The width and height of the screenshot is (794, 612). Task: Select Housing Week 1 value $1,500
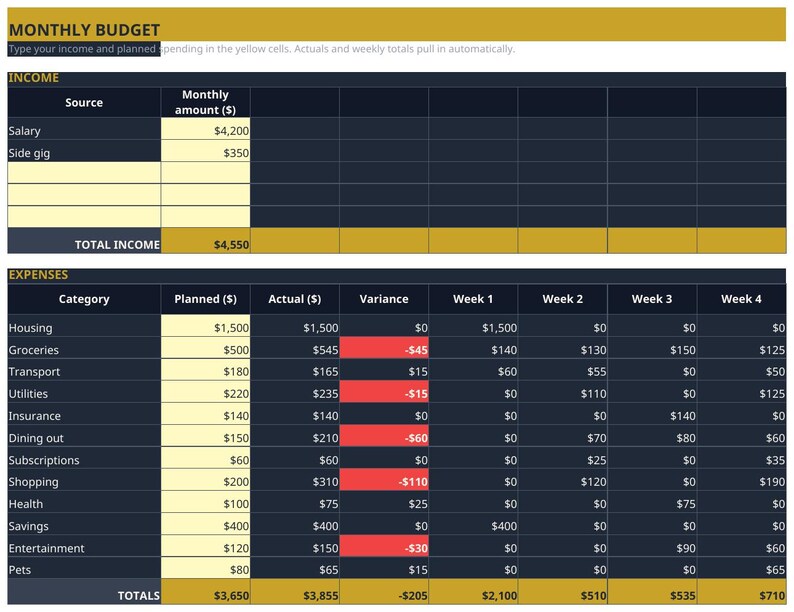tap(473, 325)
